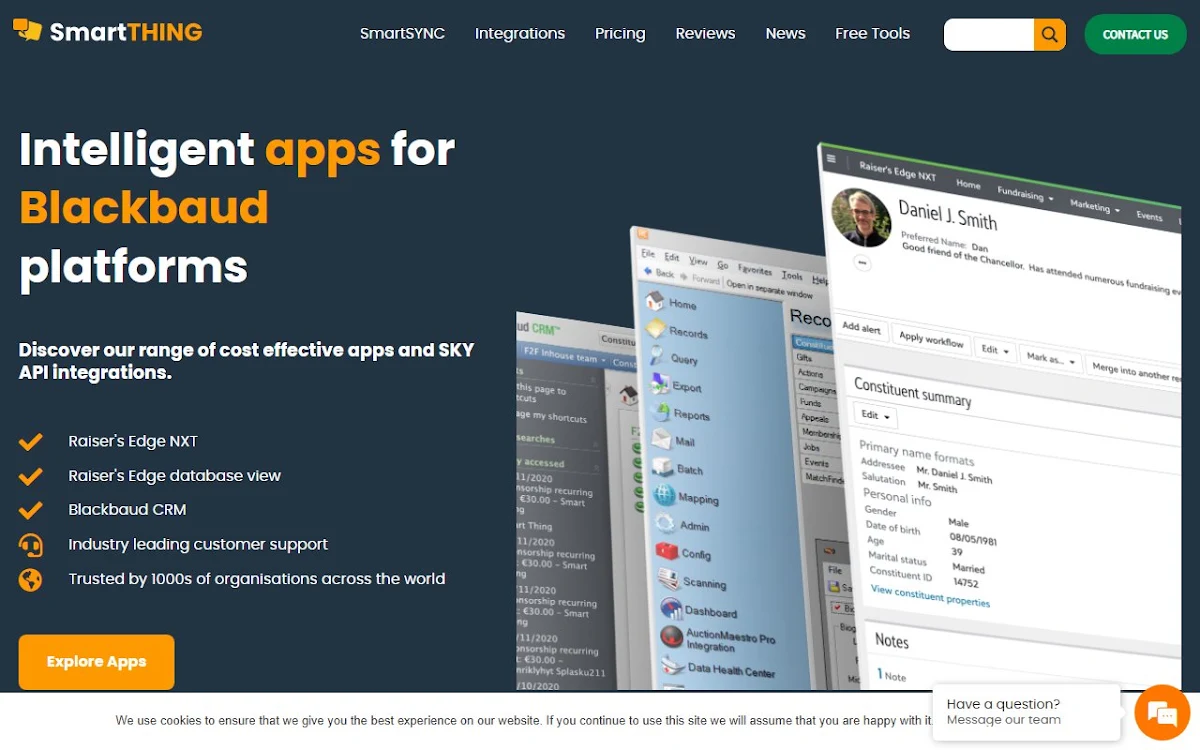Open the Mark as dropdown
Image resolution: width=1200 pixels, height=750 pixels.
pyautogui.click(x=1051, y=358)
